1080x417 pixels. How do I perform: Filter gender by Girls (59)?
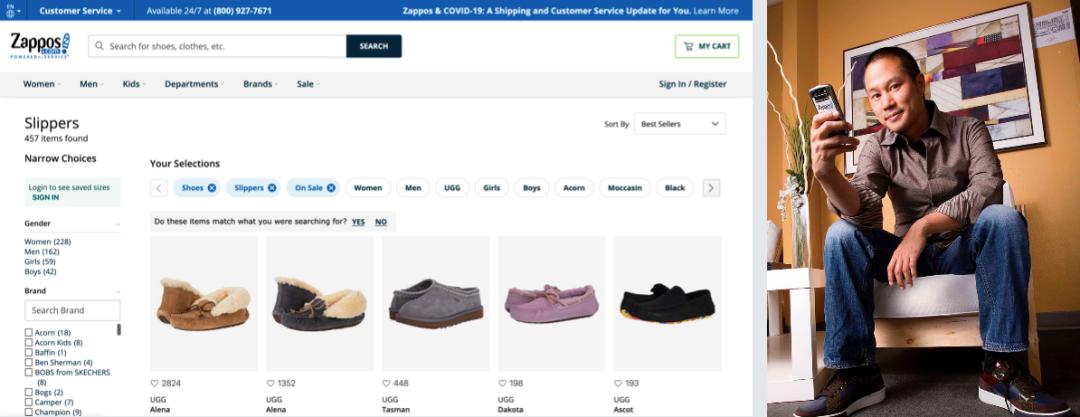[x=40, y=262]
